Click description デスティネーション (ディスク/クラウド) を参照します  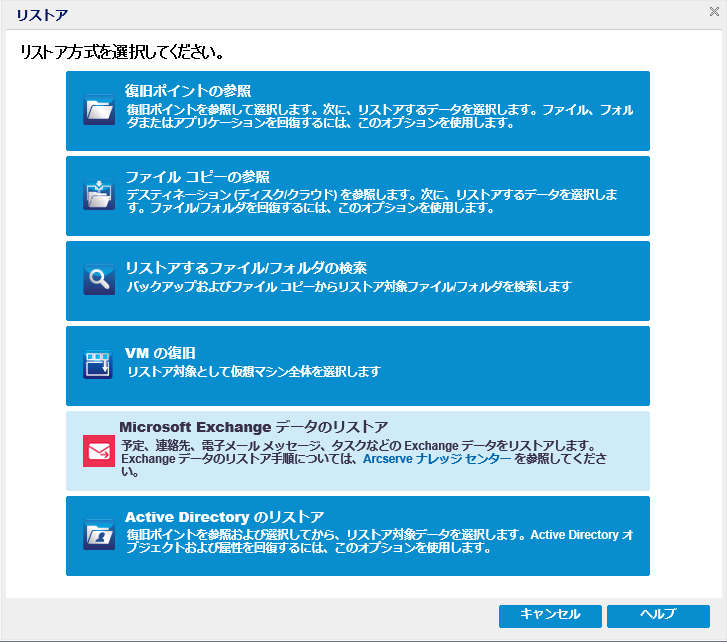[273, 195]
